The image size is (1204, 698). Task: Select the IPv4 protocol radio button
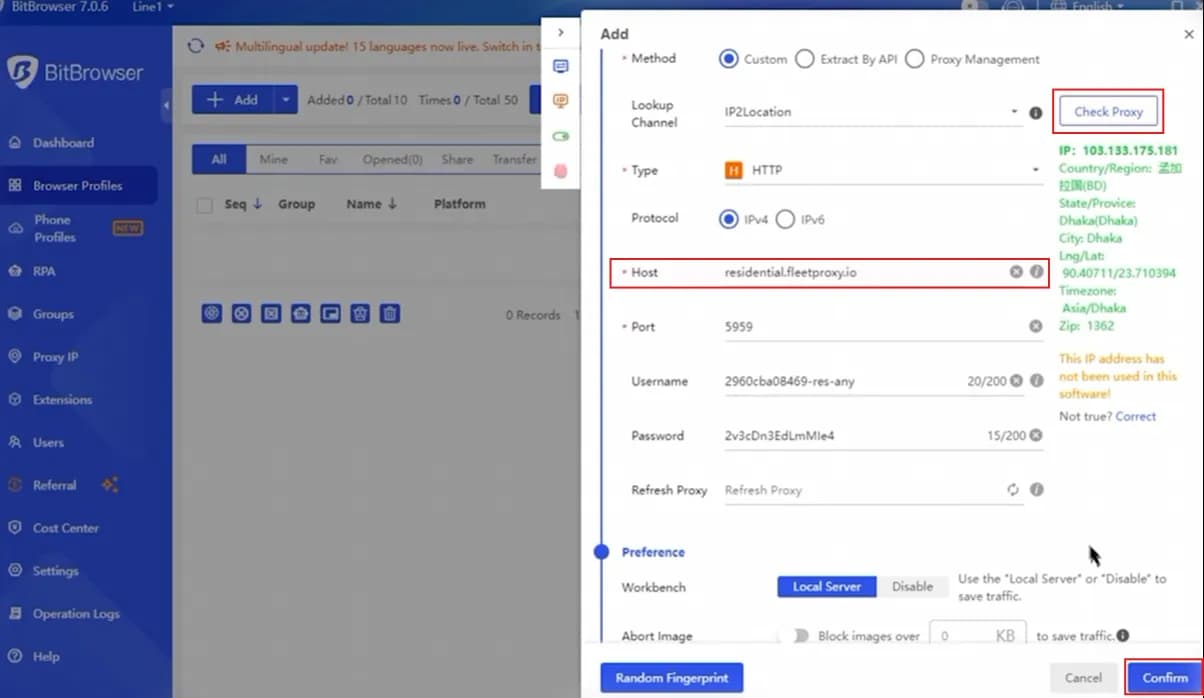pos(729,218)
